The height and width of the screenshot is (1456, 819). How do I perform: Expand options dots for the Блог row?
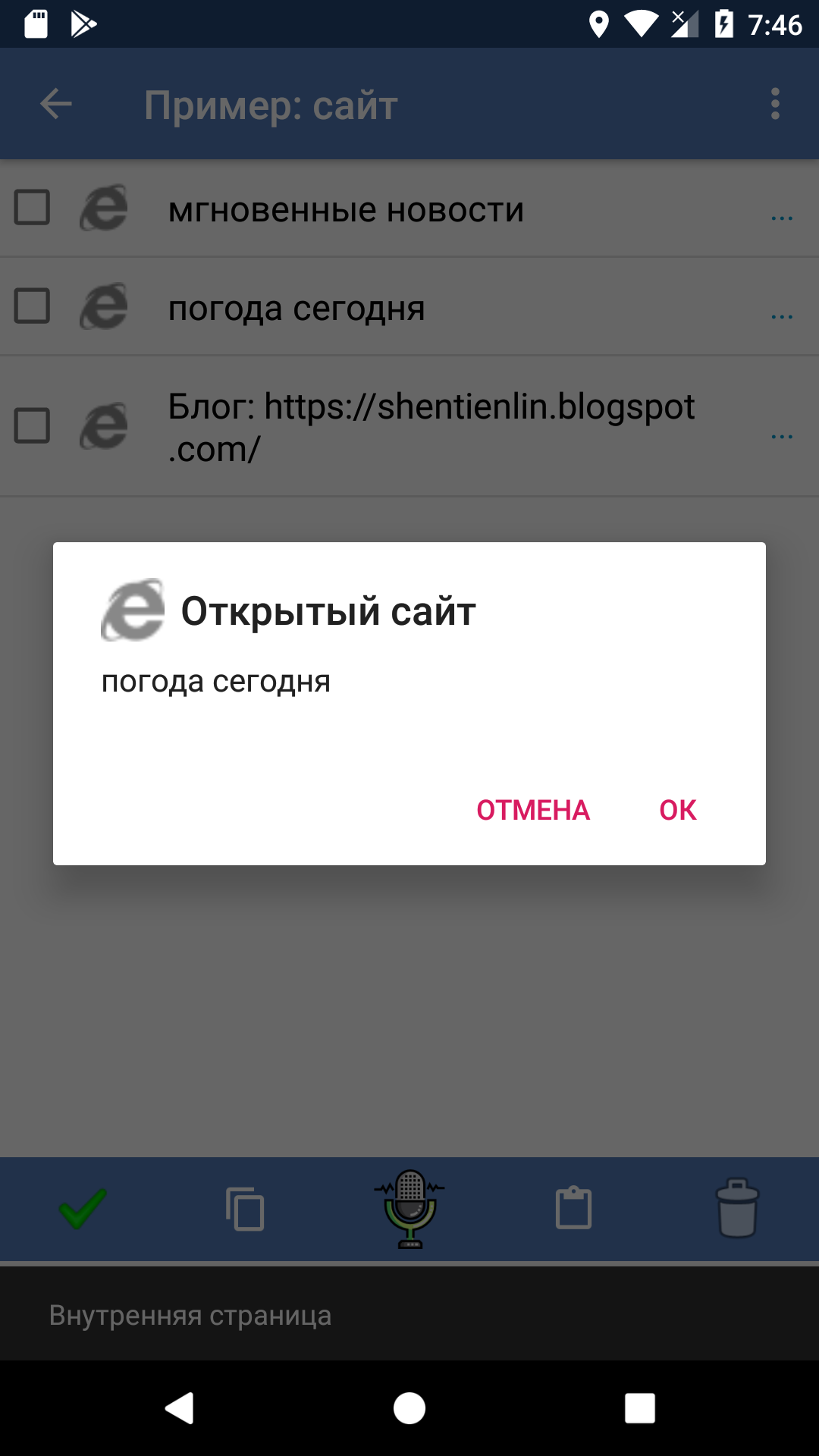pyautogui.click(x=782, y=437)
